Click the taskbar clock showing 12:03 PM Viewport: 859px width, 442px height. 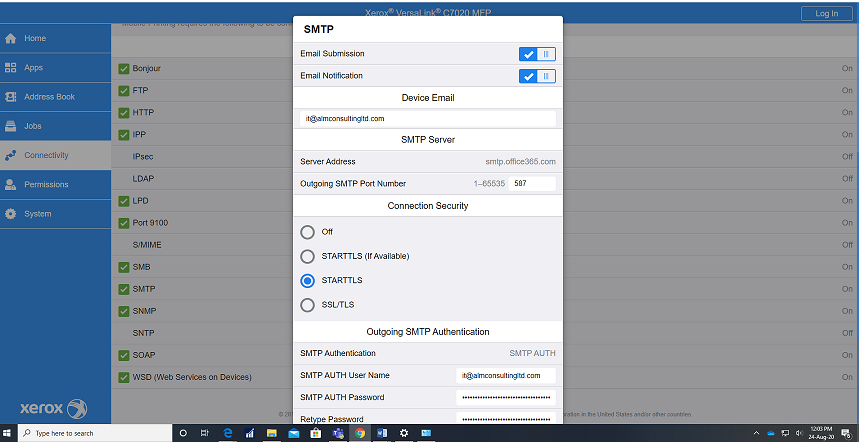tap(821, 433)
